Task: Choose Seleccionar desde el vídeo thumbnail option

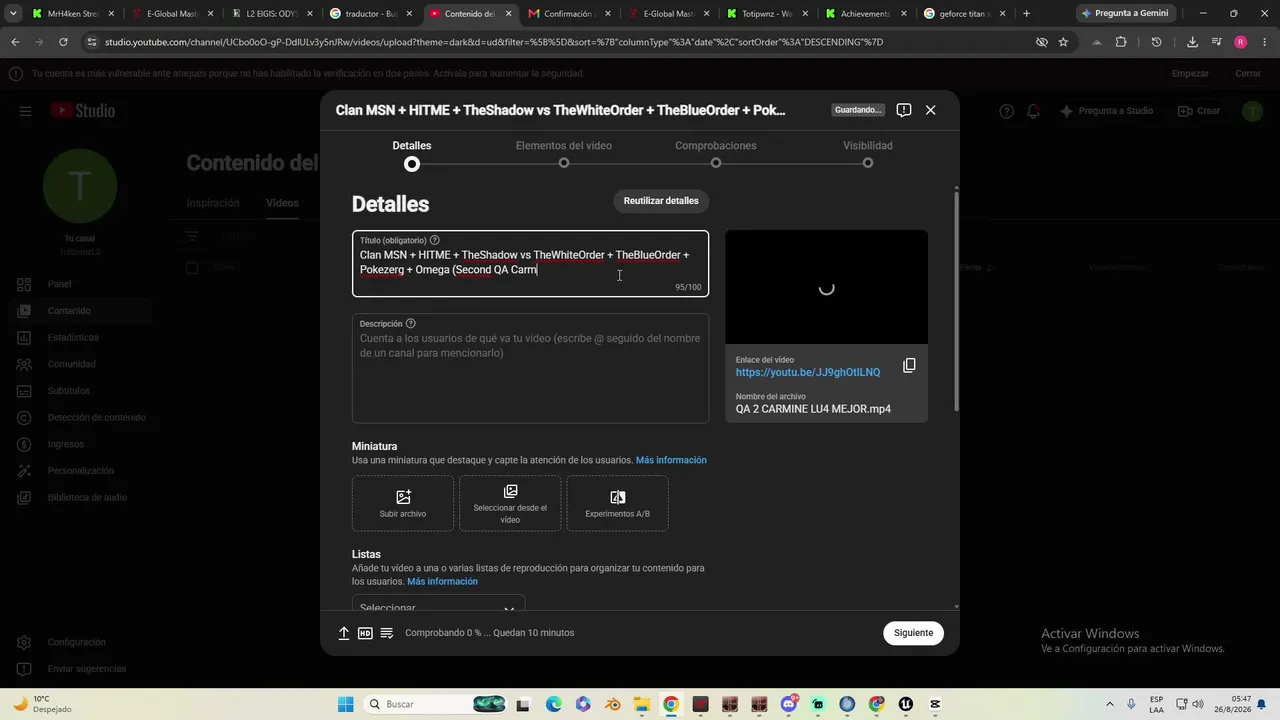Action: [x=510, y=503]
